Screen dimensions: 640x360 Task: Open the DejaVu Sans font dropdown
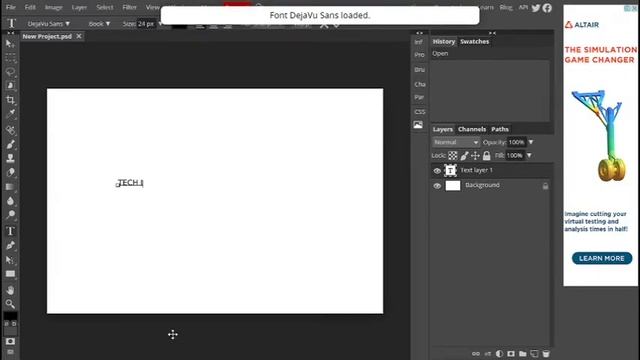click(49, 24)
